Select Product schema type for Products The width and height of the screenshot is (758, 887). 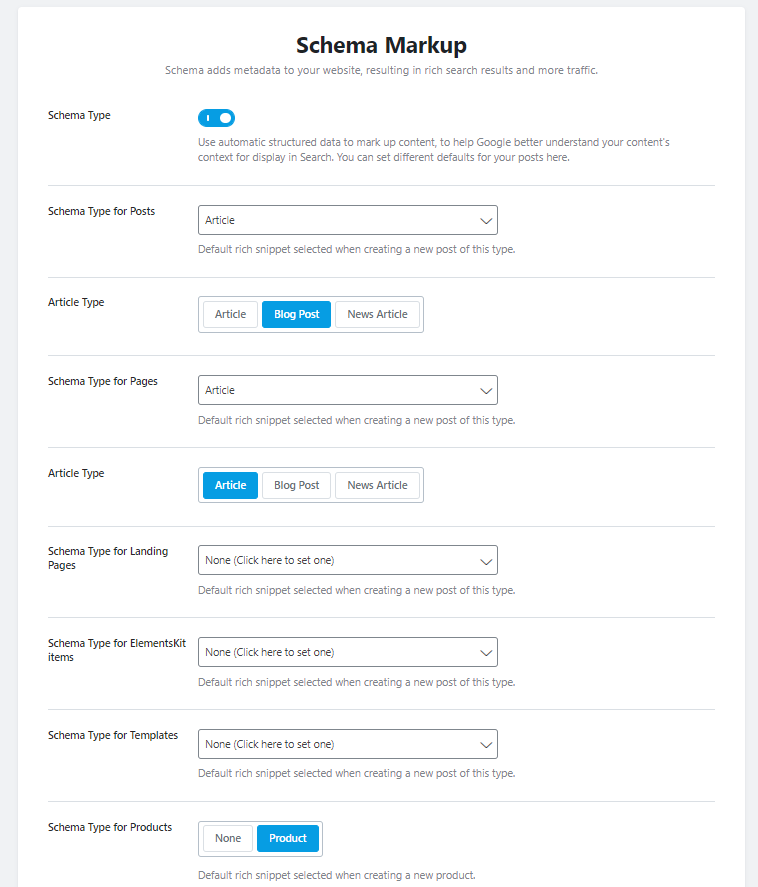[288, 838]
